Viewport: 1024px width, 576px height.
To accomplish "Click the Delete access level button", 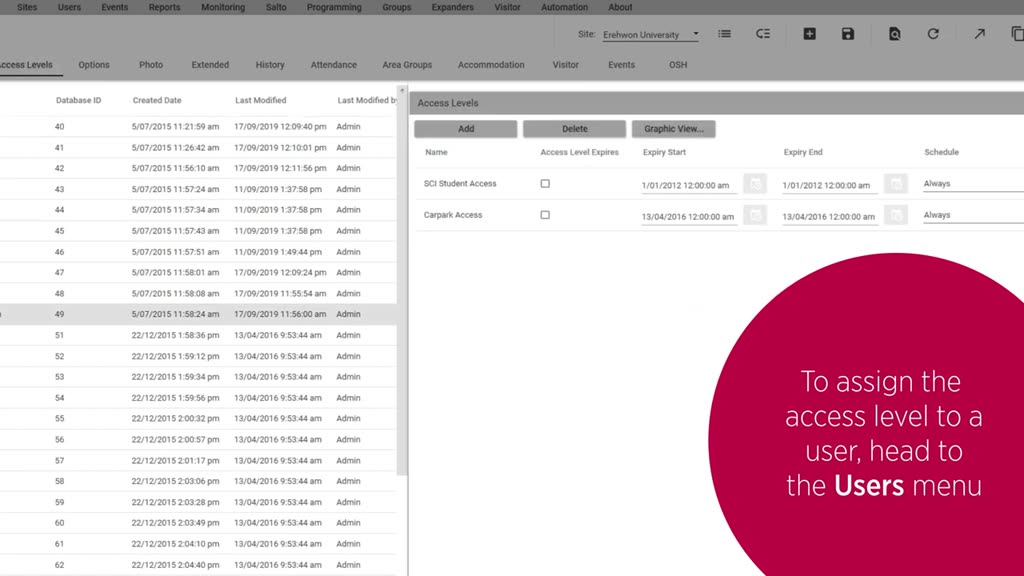I will click(x=575, y=129).
